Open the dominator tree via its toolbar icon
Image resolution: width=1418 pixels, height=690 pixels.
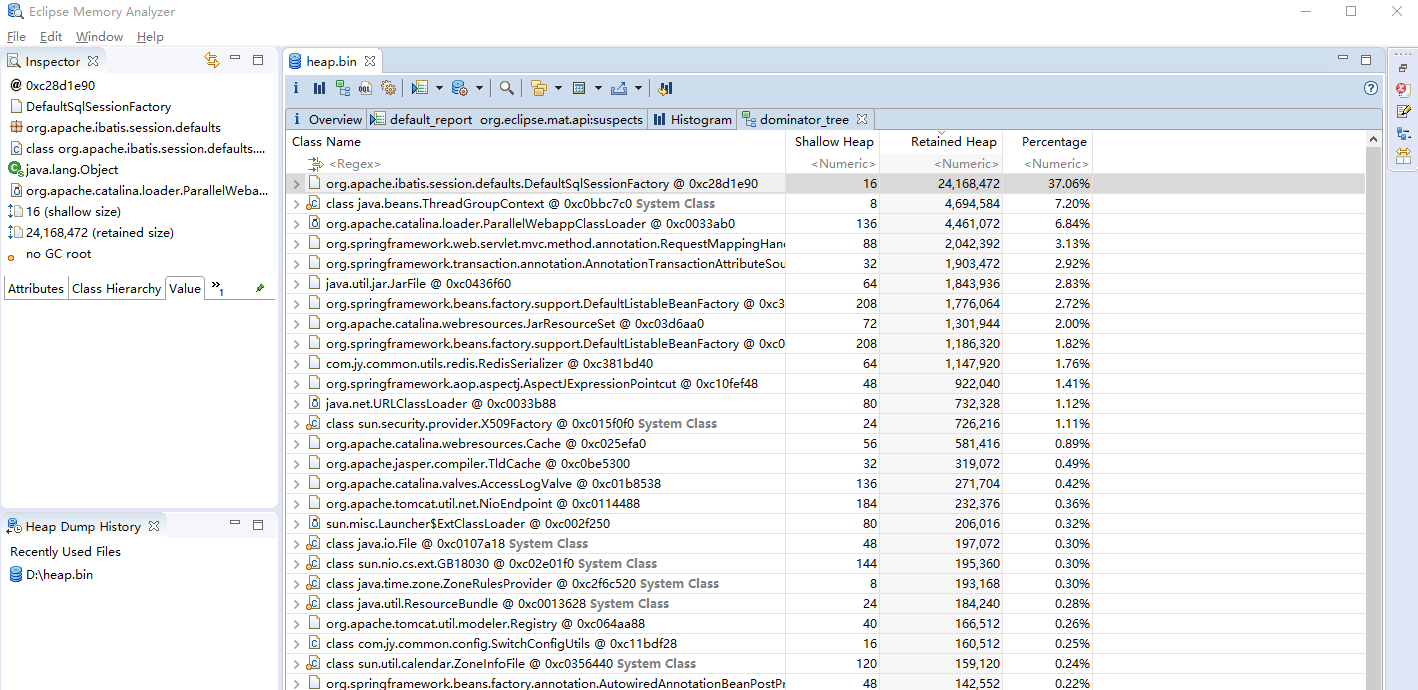343,88
